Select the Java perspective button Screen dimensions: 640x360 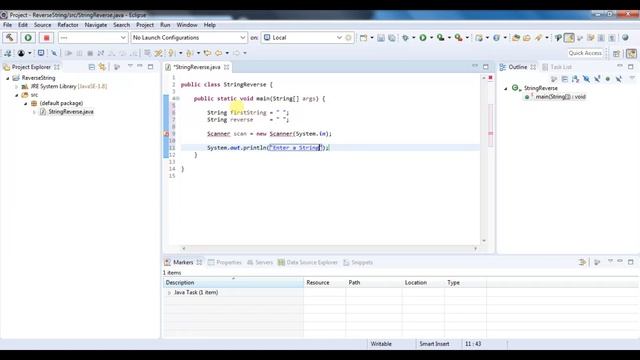pos(631,53)
